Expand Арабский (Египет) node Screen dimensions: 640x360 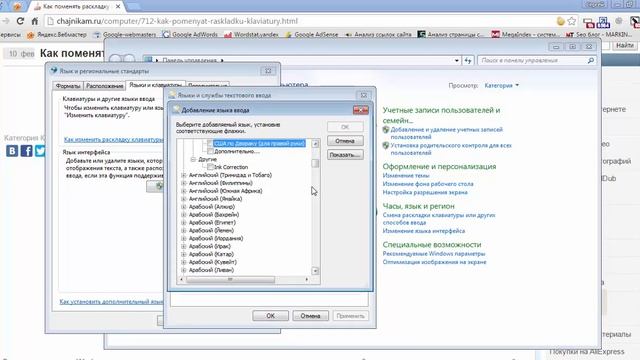coord(184,222)
